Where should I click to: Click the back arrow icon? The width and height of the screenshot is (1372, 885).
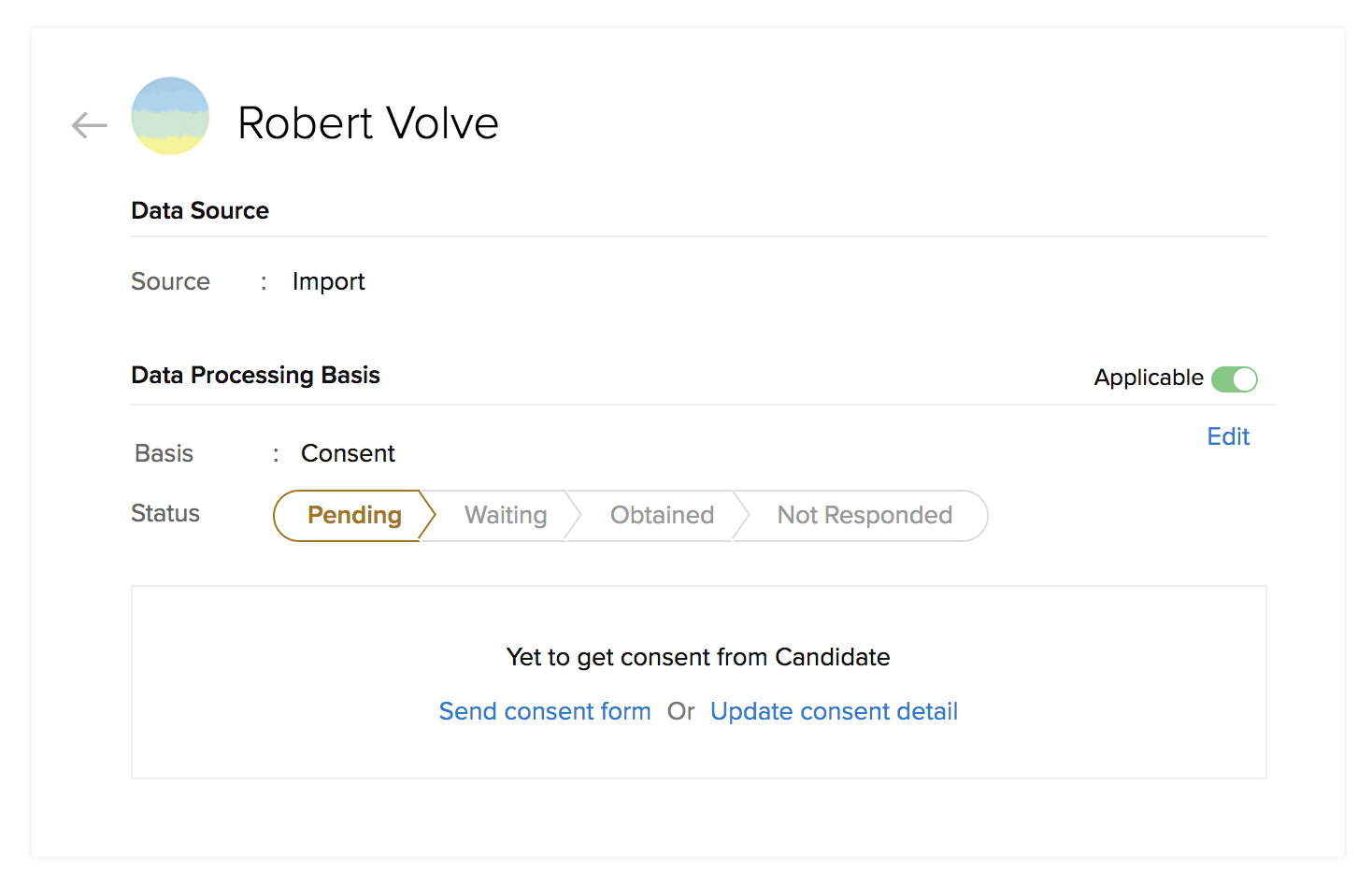(x=90, y=124)
